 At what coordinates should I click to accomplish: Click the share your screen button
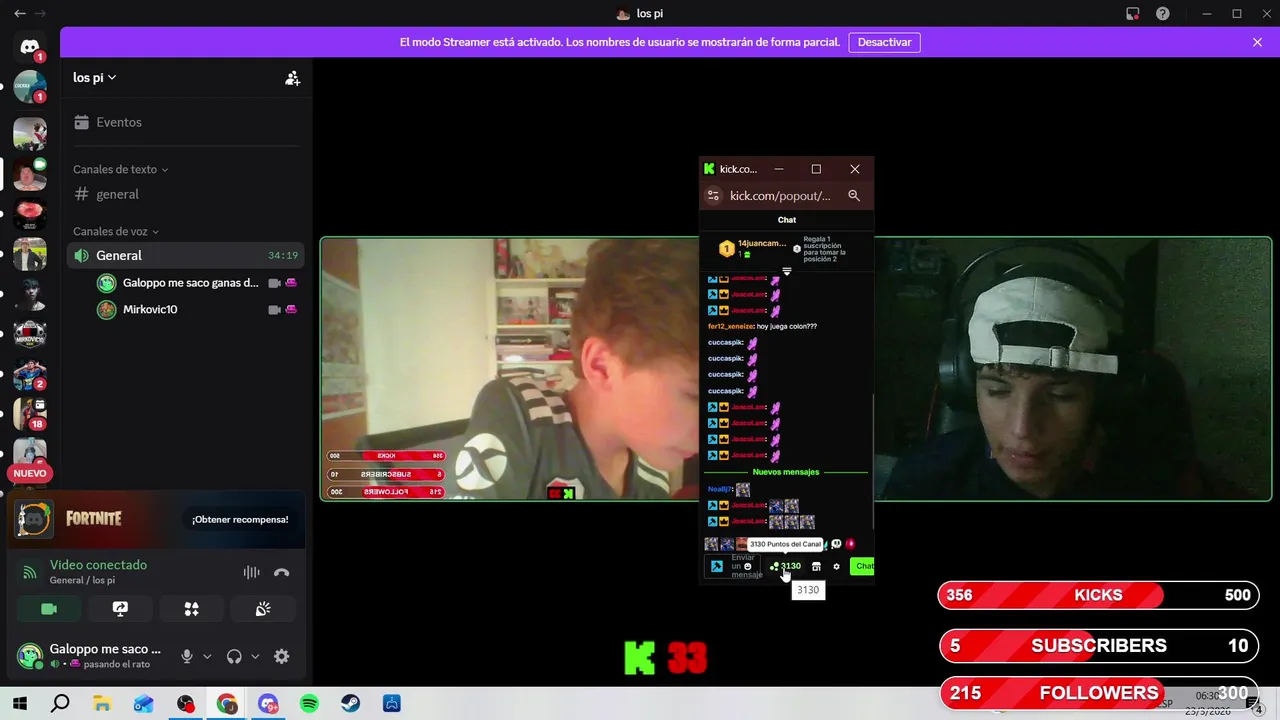(x=120, y=608)
